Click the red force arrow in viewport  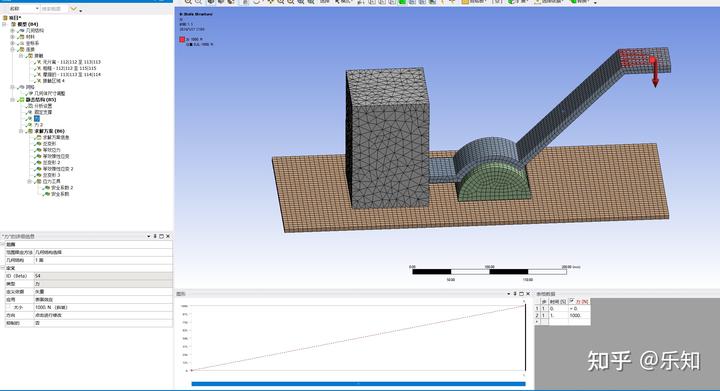(x=654, y=72)
